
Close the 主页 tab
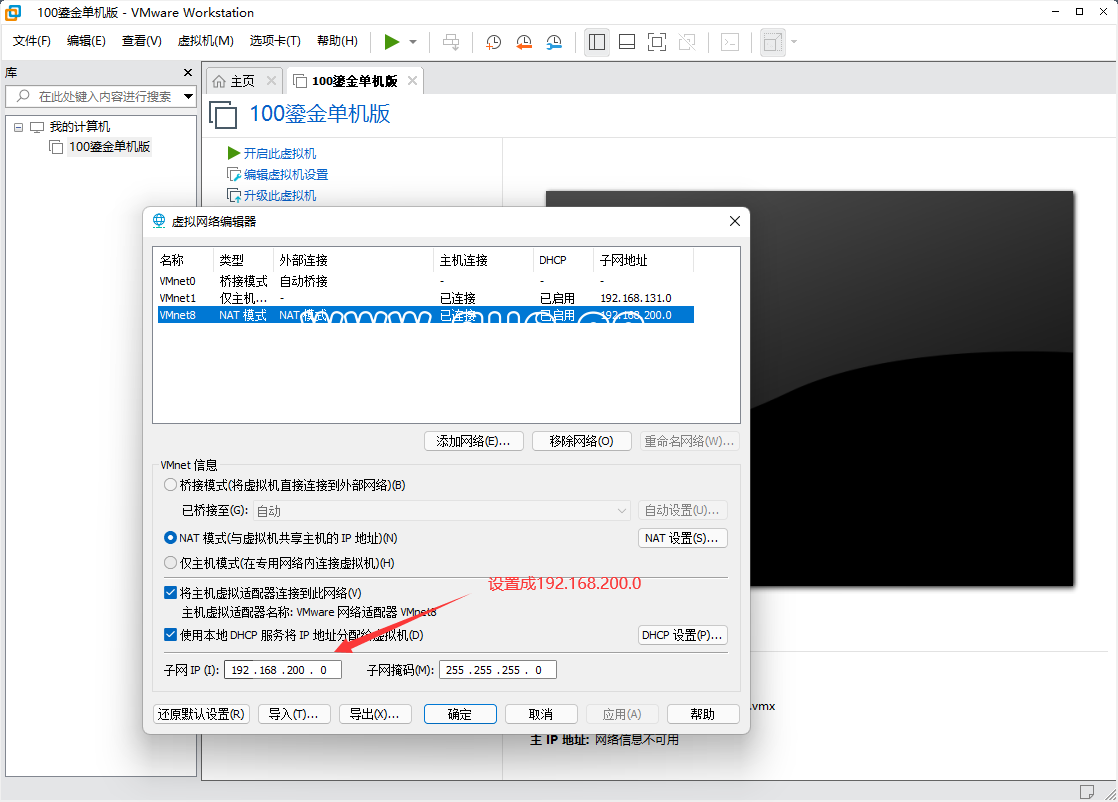point(272,81)
